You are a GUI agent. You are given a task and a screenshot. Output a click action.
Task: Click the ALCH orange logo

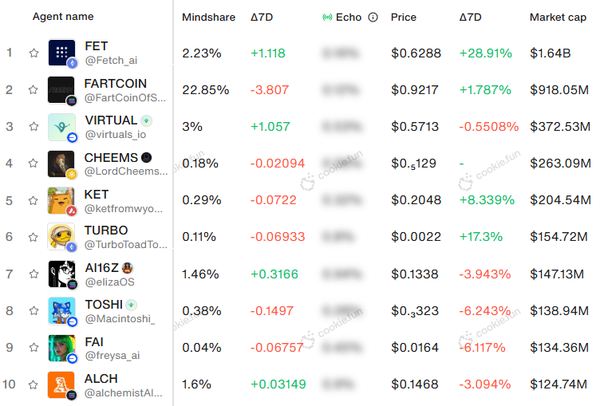pyautogui.click(x=61, y=385)
